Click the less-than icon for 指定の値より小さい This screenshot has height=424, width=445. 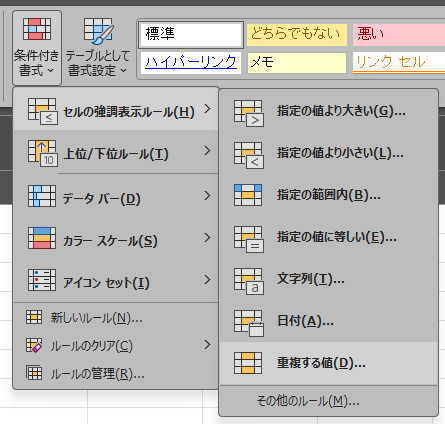click(249, 156)
